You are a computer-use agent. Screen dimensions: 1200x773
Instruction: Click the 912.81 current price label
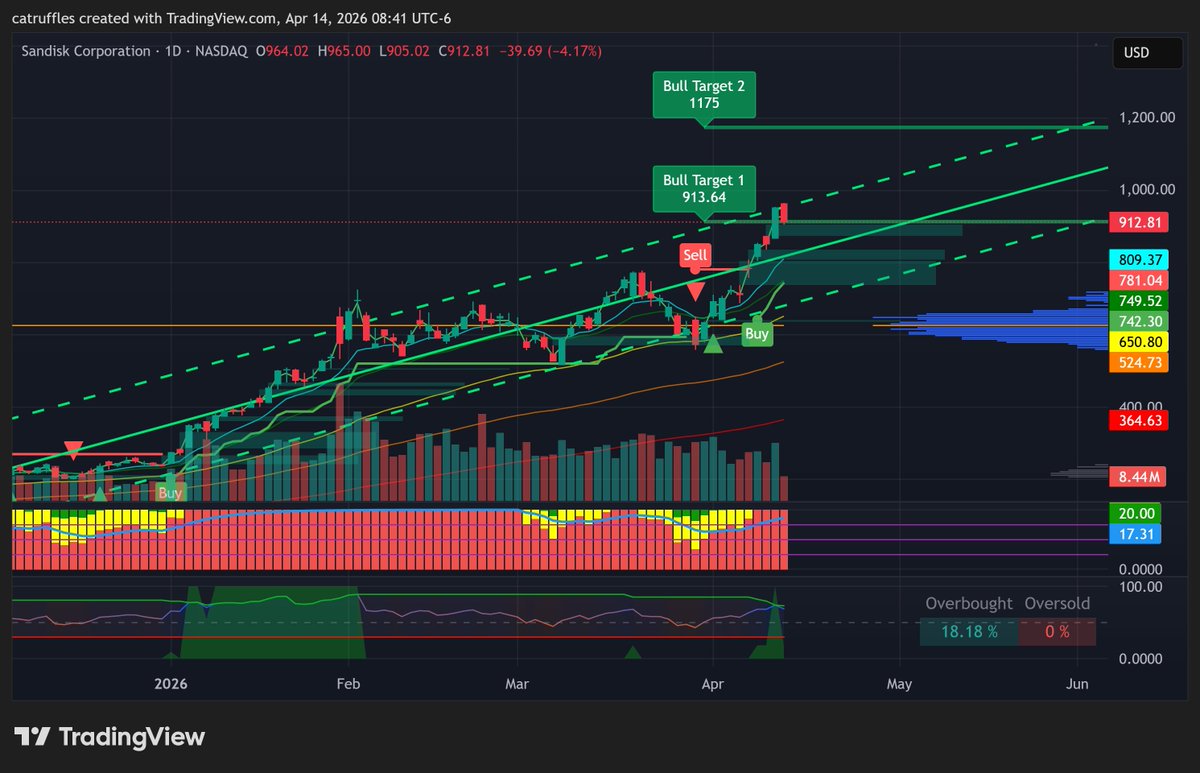tap(1140, 221)
